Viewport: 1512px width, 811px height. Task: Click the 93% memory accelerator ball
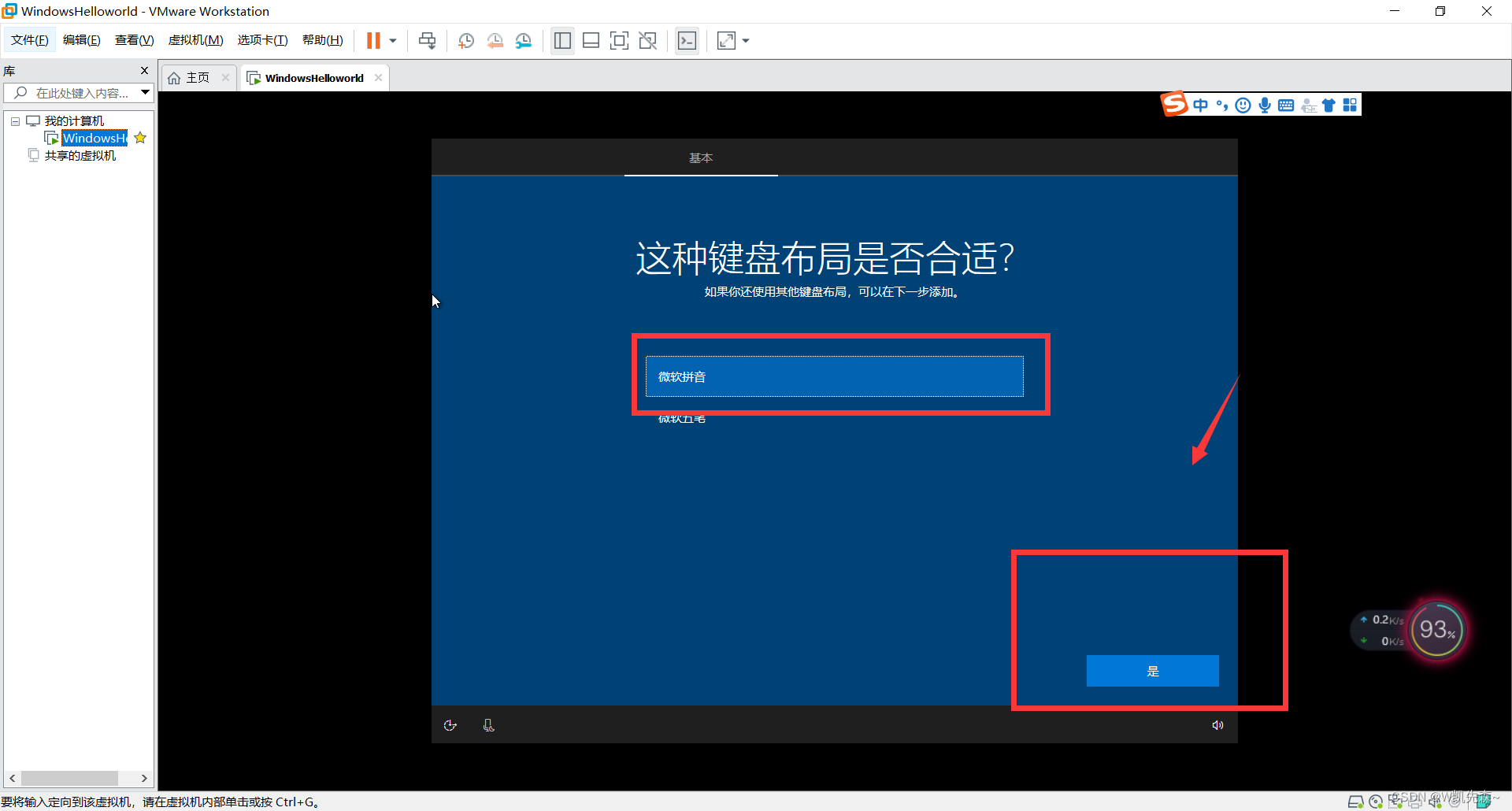pos(1437,629)
